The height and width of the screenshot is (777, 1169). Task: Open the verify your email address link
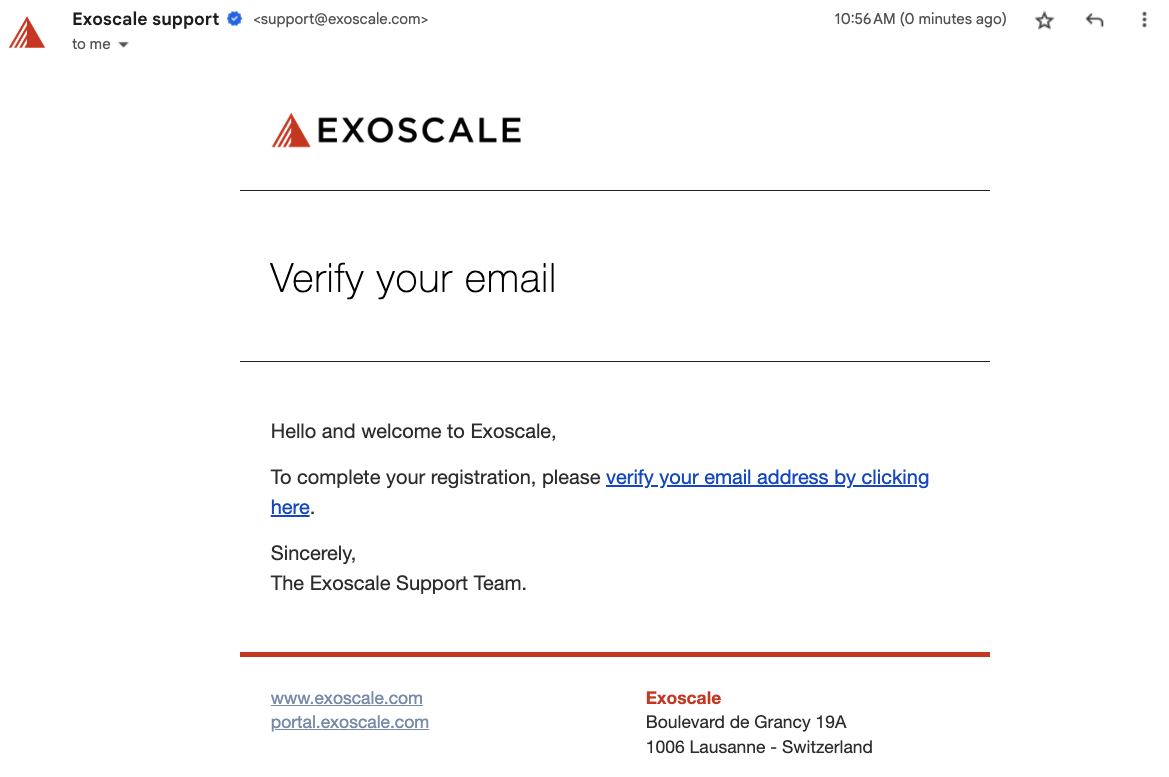(767, 478)
